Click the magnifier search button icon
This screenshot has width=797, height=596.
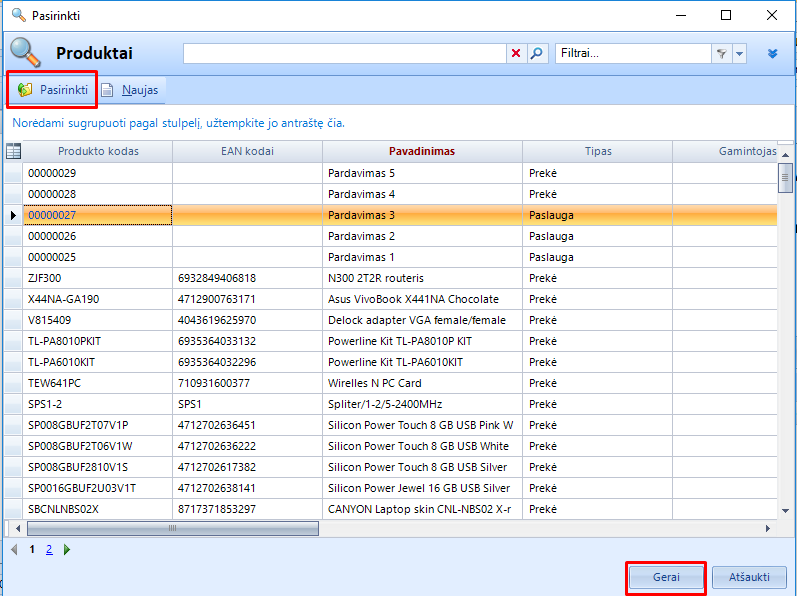(x=537, y=54)
